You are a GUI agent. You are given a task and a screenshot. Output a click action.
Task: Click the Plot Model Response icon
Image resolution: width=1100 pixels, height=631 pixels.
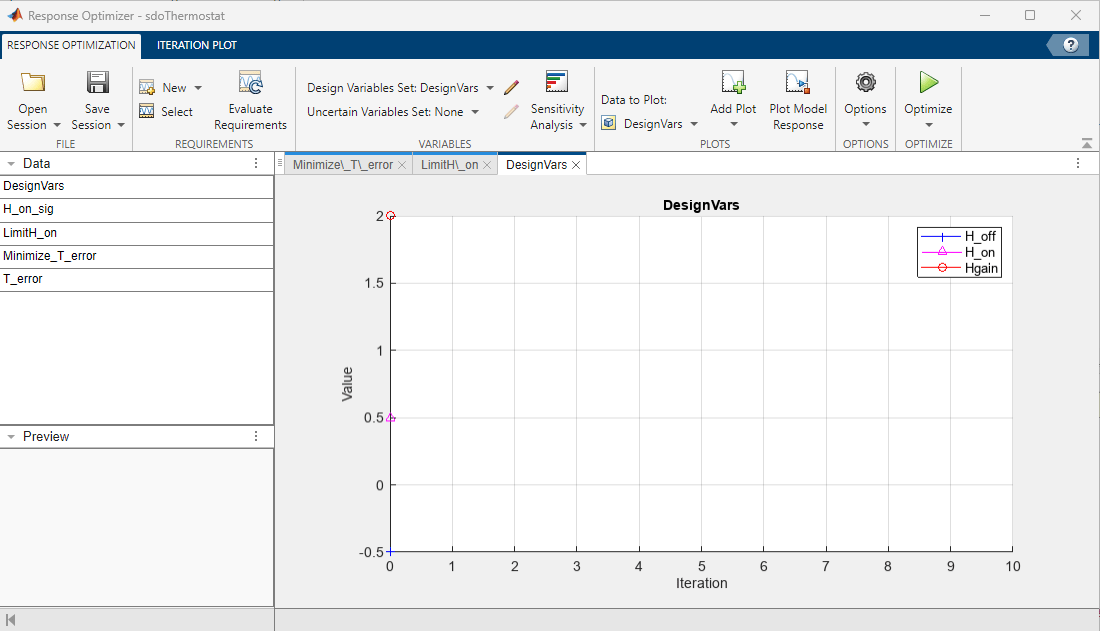coord(797,83)
